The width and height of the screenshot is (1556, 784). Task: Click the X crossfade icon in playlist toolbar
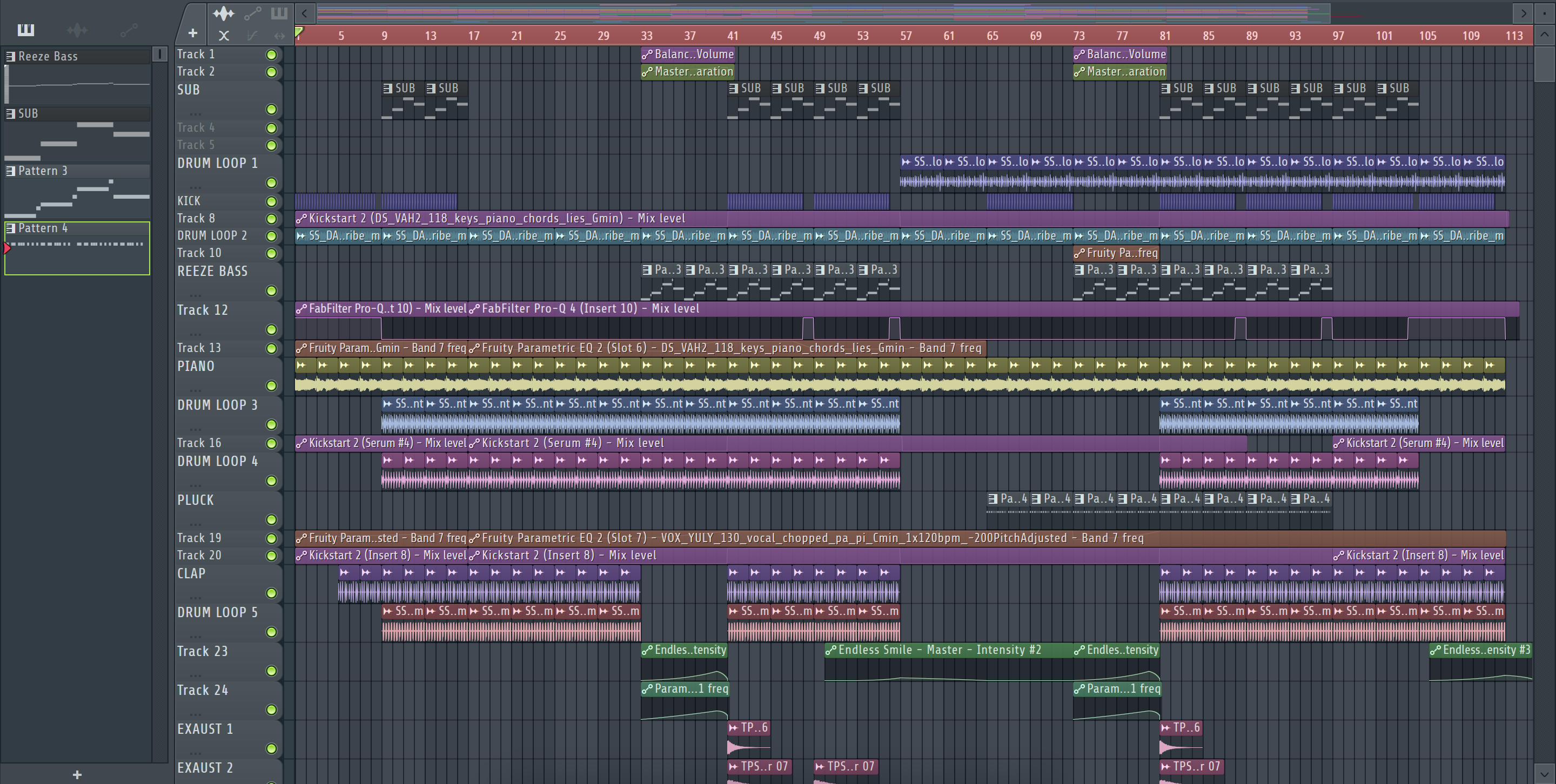pos(224,36)
